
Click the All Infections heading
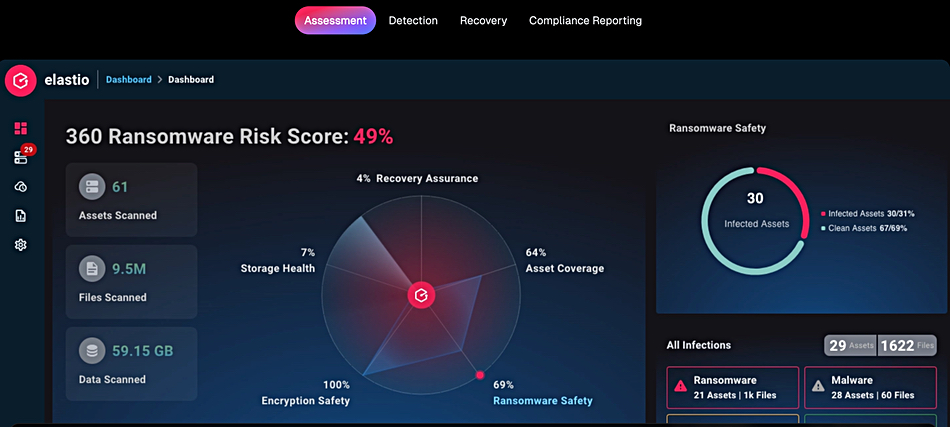[x=699, y=345]
